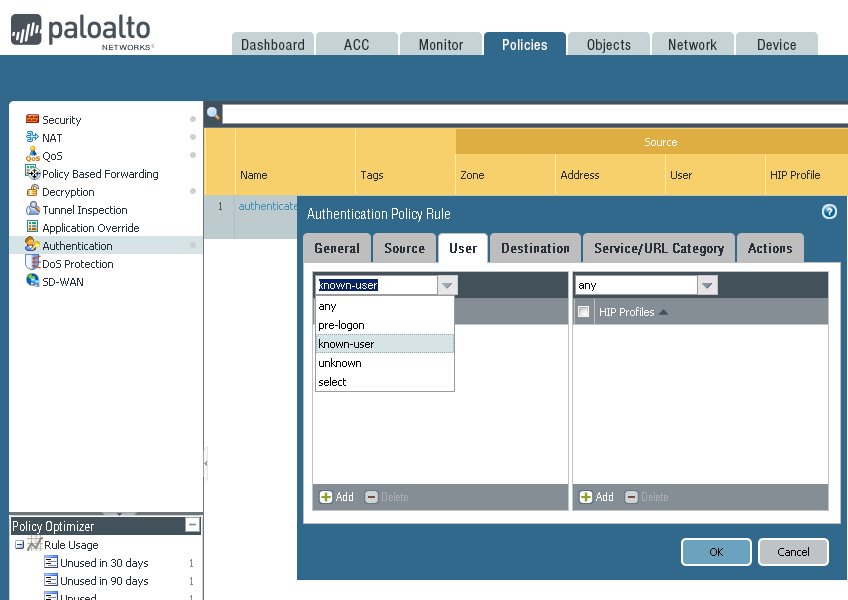Open the source user type dropdown arrow
This screenshot has width=848, height=600.
point(447,285)
